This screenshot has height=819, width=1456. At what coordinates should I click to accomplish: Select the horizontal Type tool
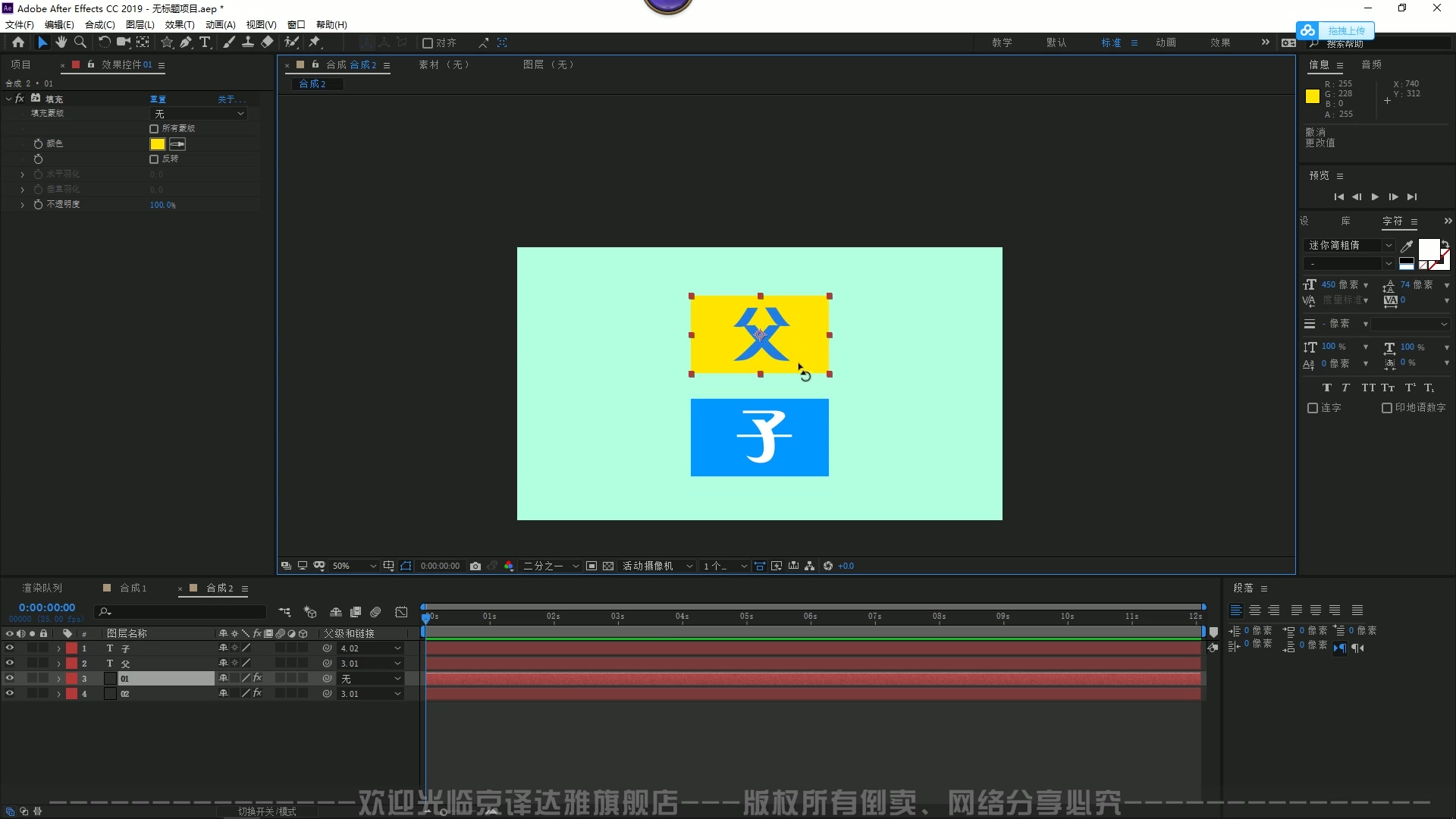click(x=205, y=42)
